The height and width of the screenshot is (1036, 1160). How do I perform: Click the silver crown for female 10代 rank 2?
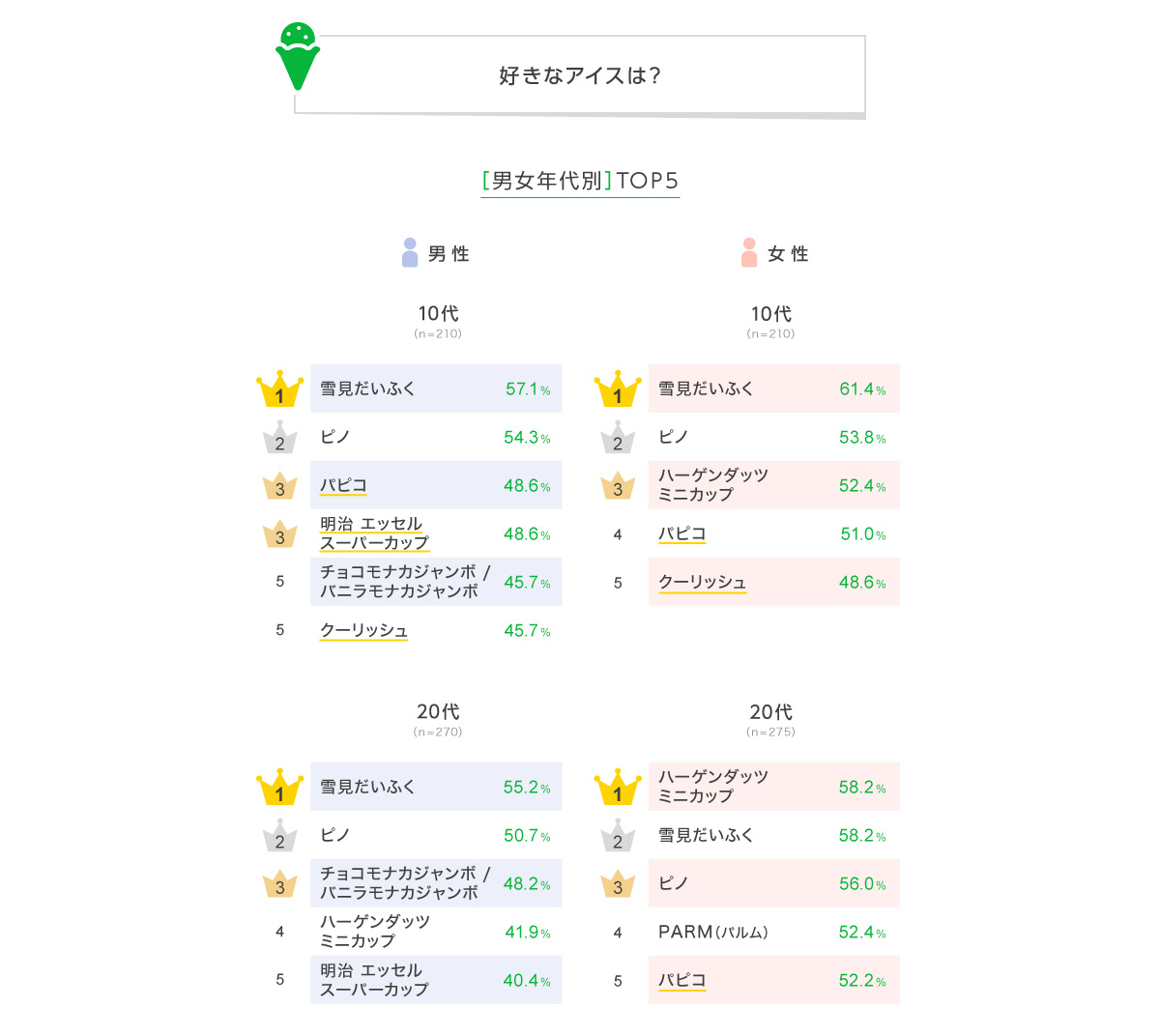click(x=618, y=437)
